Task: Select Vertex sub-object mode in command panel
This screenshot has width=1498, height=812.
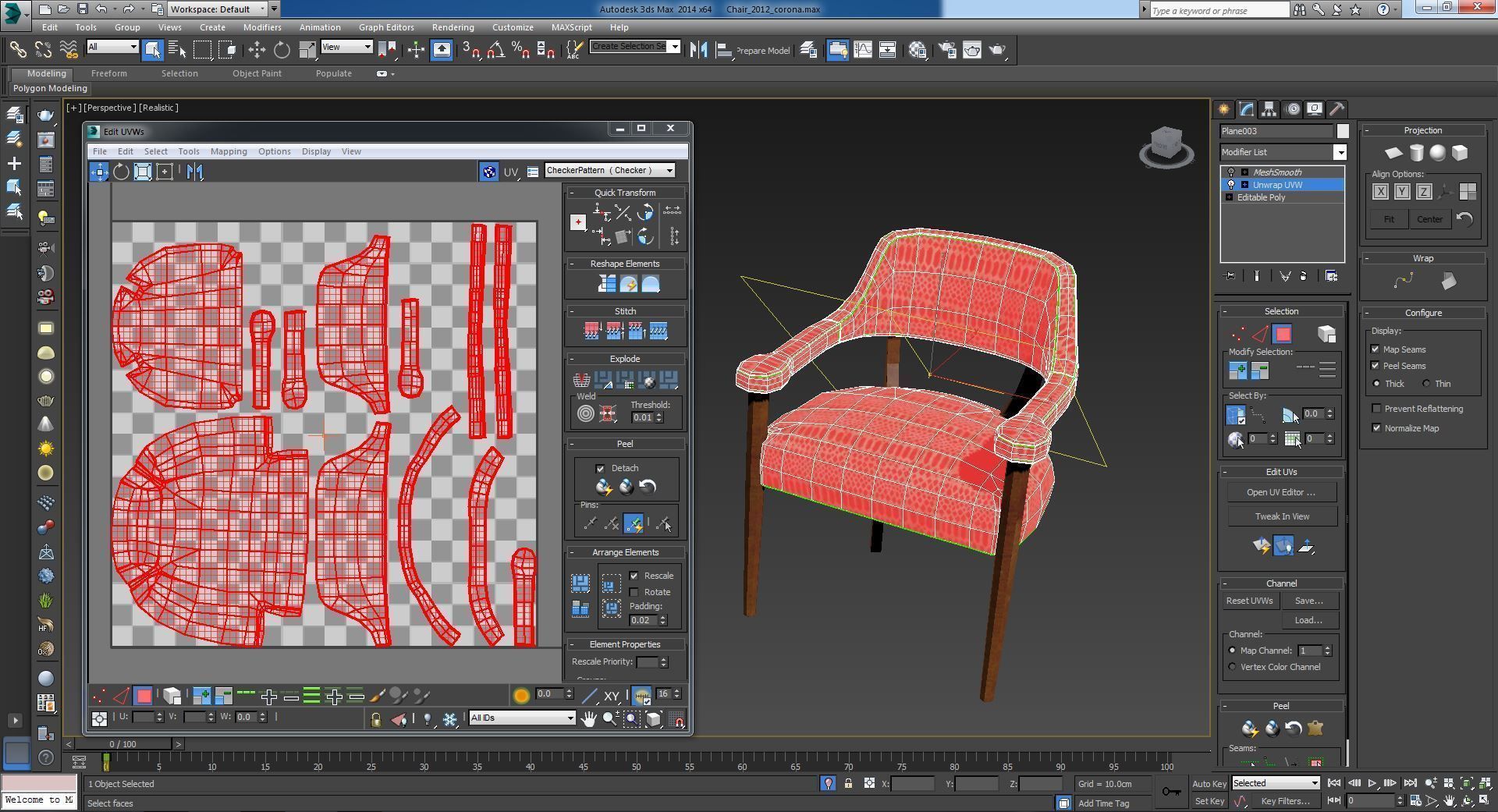Action: coord(1237,335)
